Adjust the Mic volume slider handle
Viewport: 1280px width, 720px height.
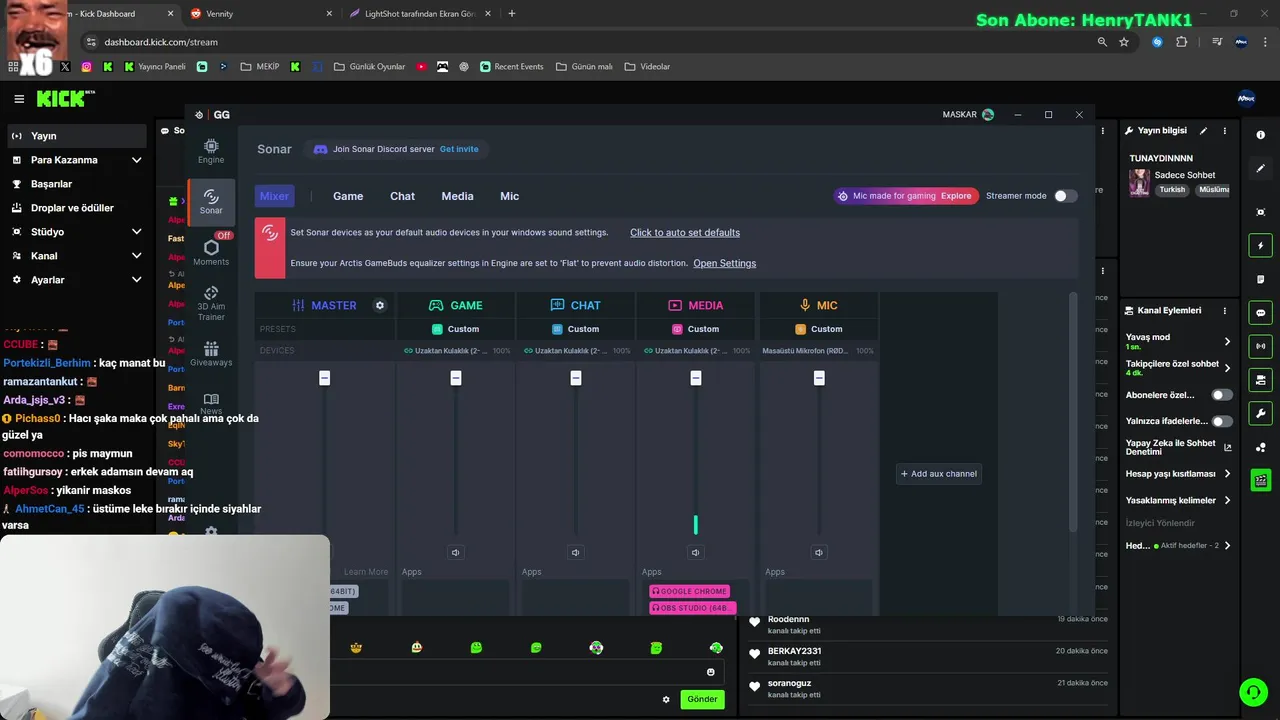818,378
